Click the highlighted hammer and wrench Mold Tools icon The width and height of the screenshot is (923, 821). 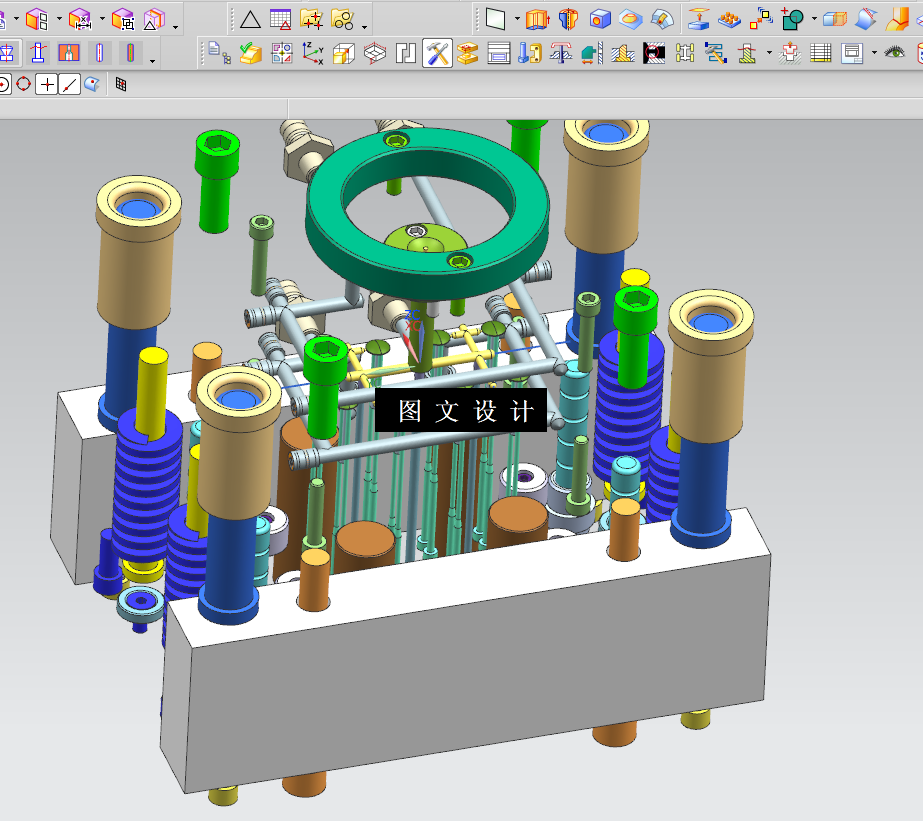[x=437, y=54]
